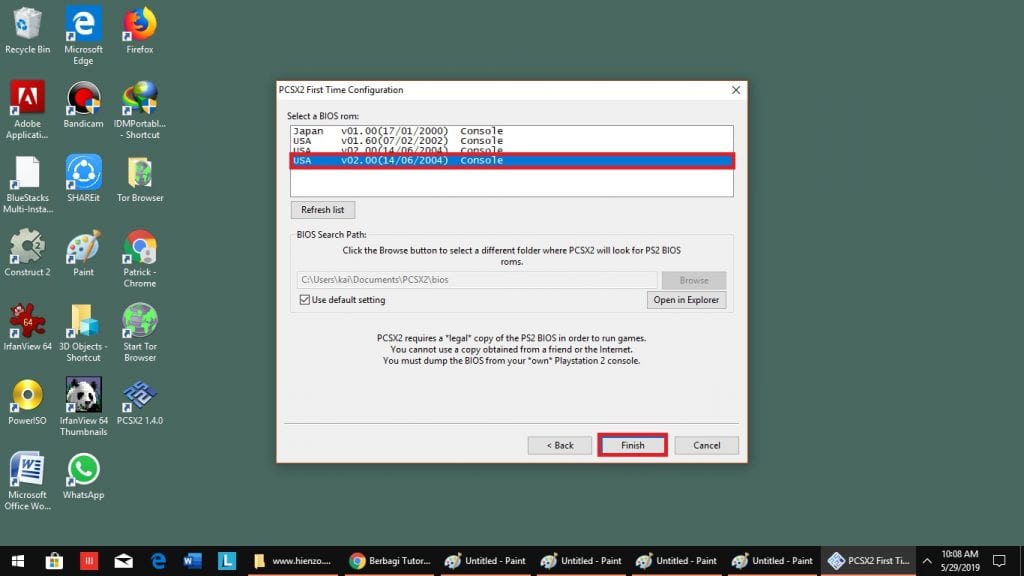
Task: Click the Refresh list button
Action: click(x=323, y=210)
